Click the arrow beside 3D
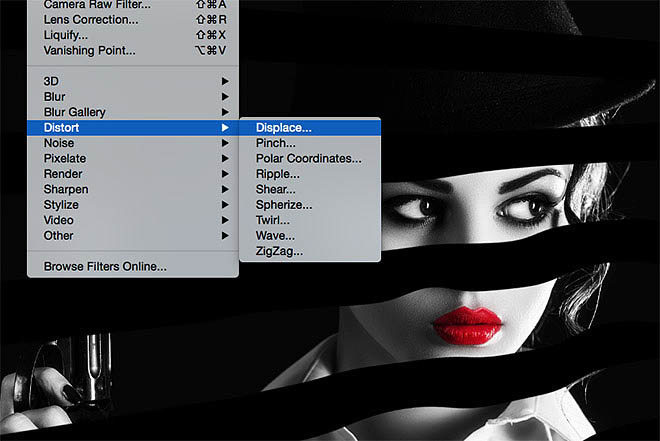The height and width of the screenshot is (441, 660). coord(225,81)
